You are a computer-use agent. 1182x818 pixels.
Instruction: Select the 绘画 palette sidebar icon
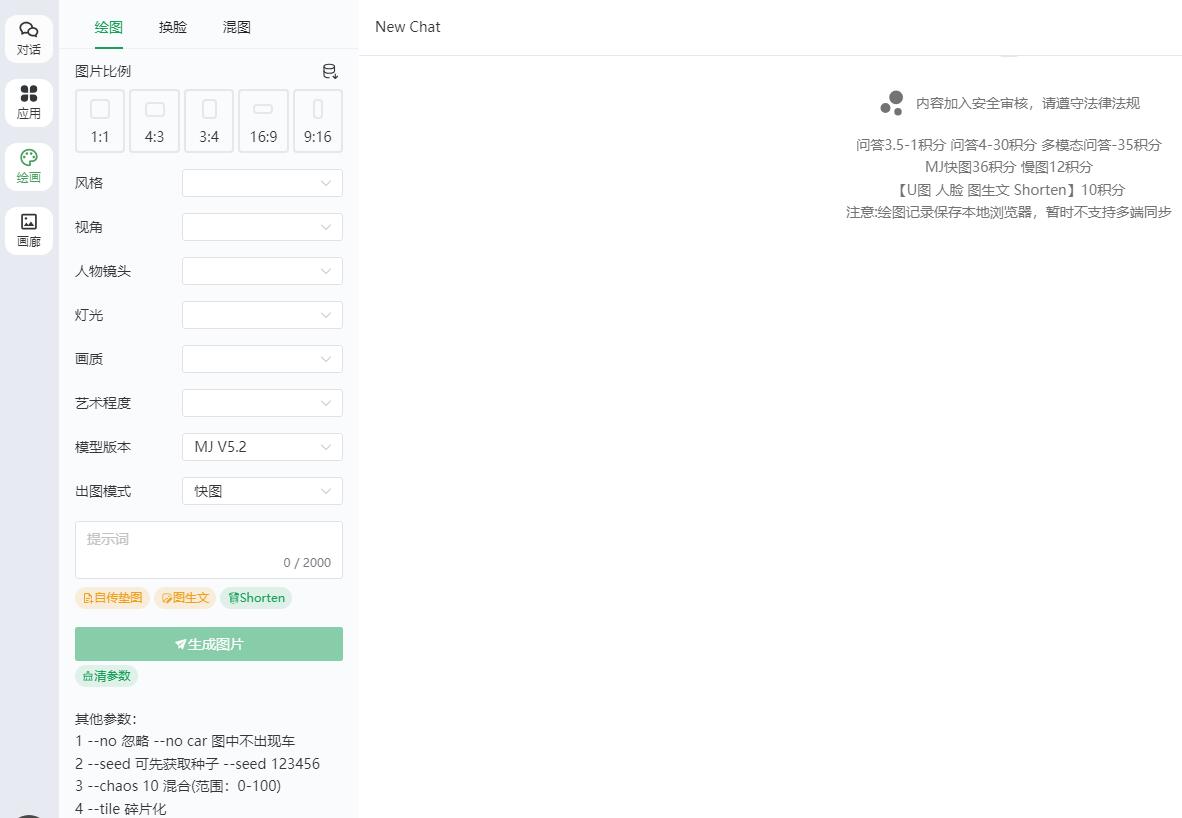pyautogui.click(x=29, y=166)
